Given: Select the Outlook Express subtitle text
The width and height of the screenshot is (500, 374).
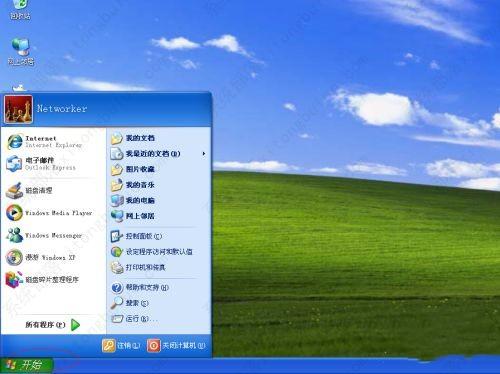Looking at the screenshot, I should [51, 168].
